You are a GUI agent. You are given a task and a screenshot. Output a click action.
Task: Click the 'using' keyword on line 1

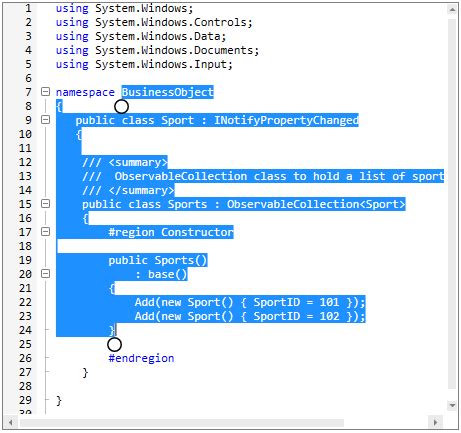72,8
